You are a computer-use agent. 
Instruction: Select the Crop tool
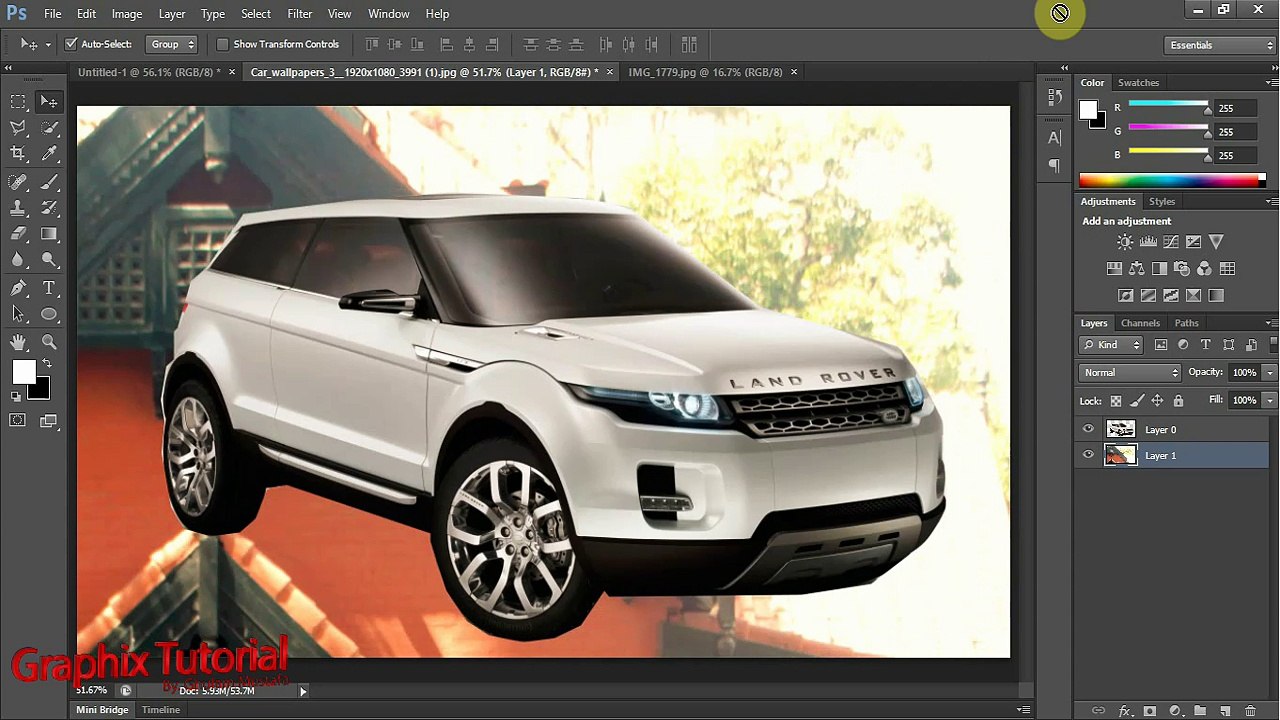point(18,153)
